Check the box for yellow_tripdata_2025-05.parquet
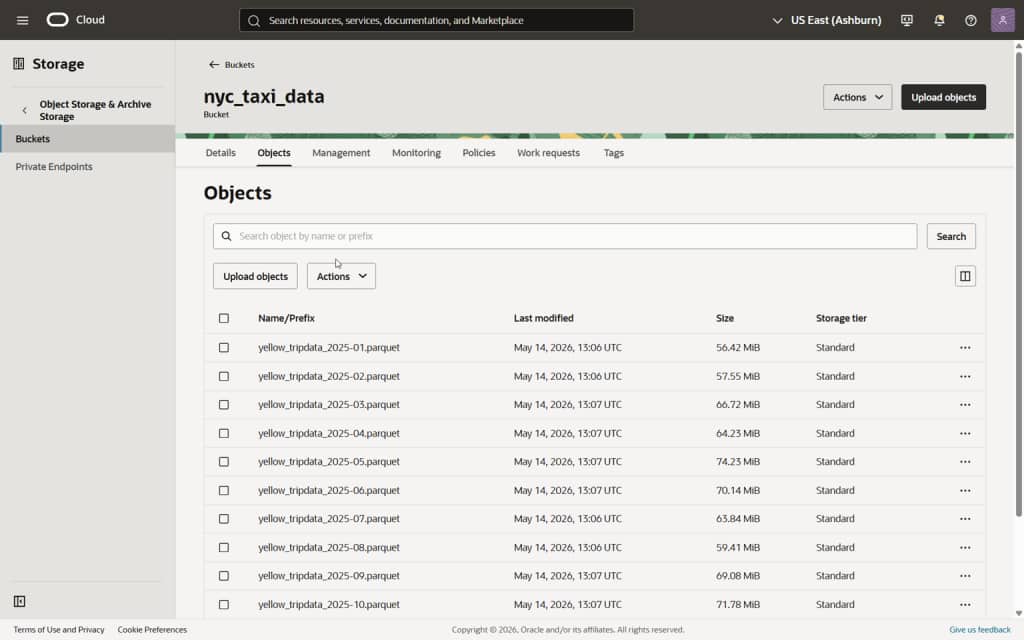The image size is (1024, 640). point(224,462)
